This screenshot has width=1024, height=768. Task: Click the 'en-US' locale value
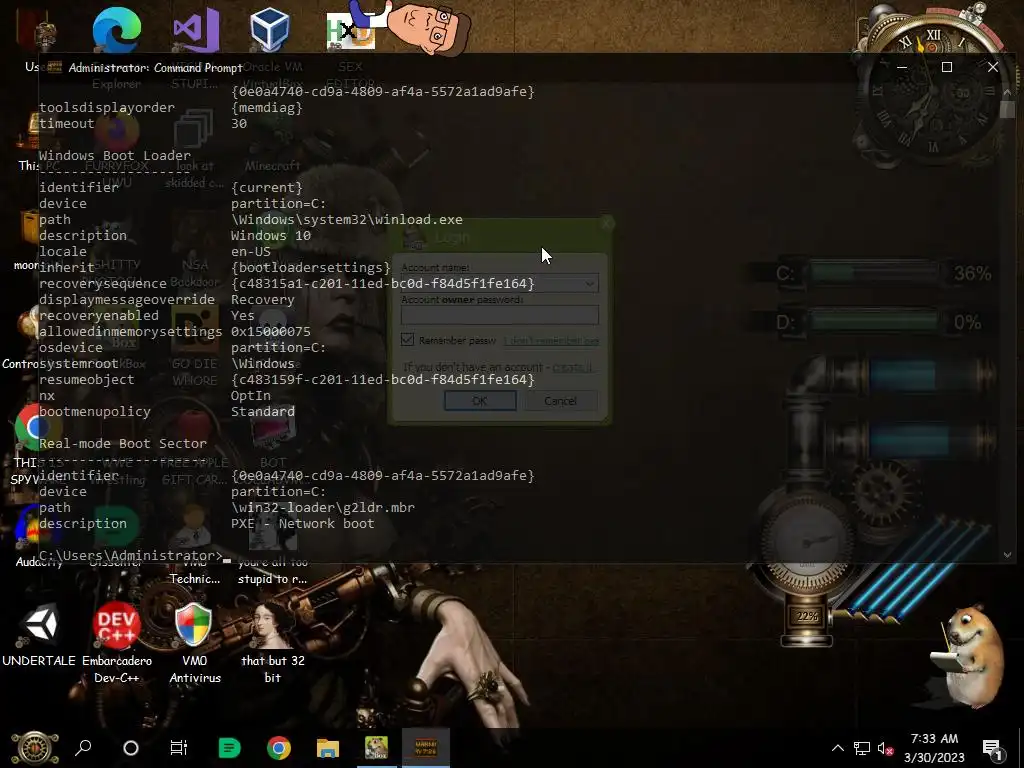251,251
